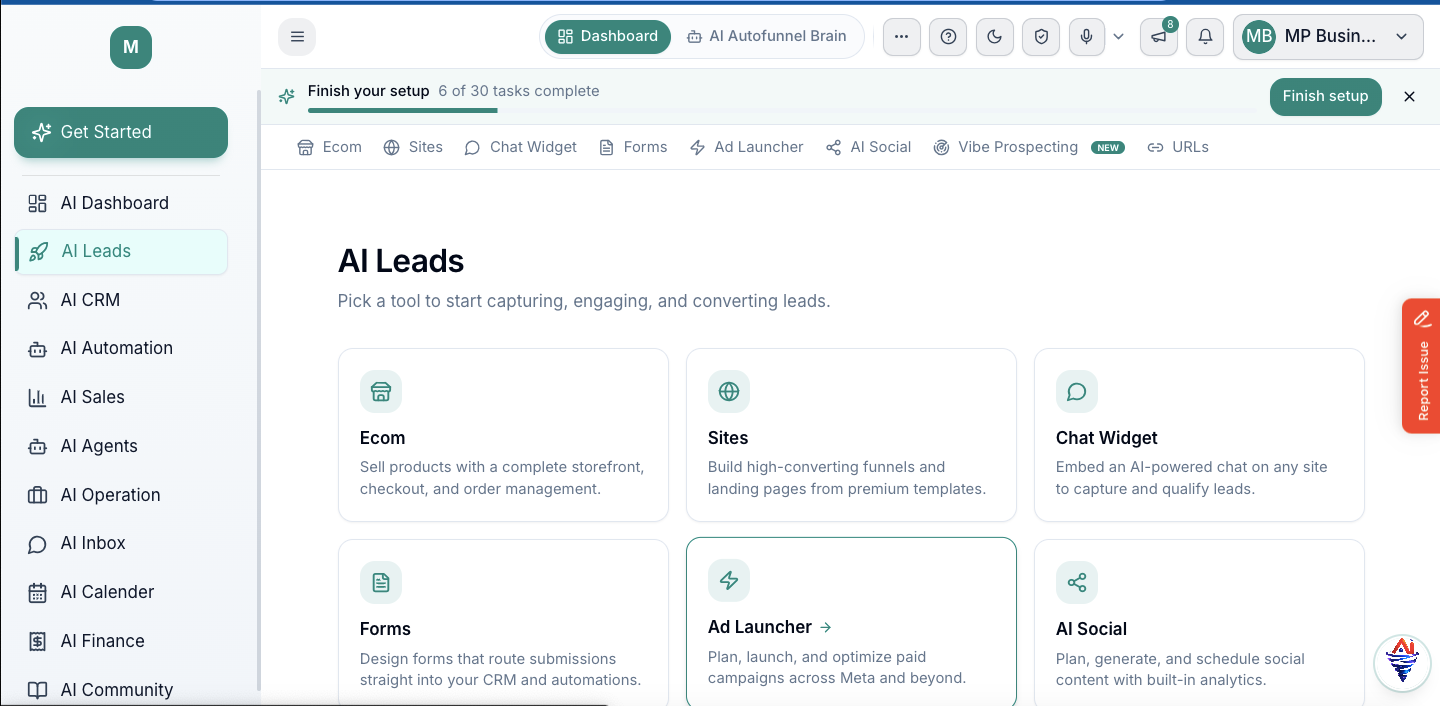Click the AI Community book icon
Screen dimensions: 1440x706
pos(37,690)
